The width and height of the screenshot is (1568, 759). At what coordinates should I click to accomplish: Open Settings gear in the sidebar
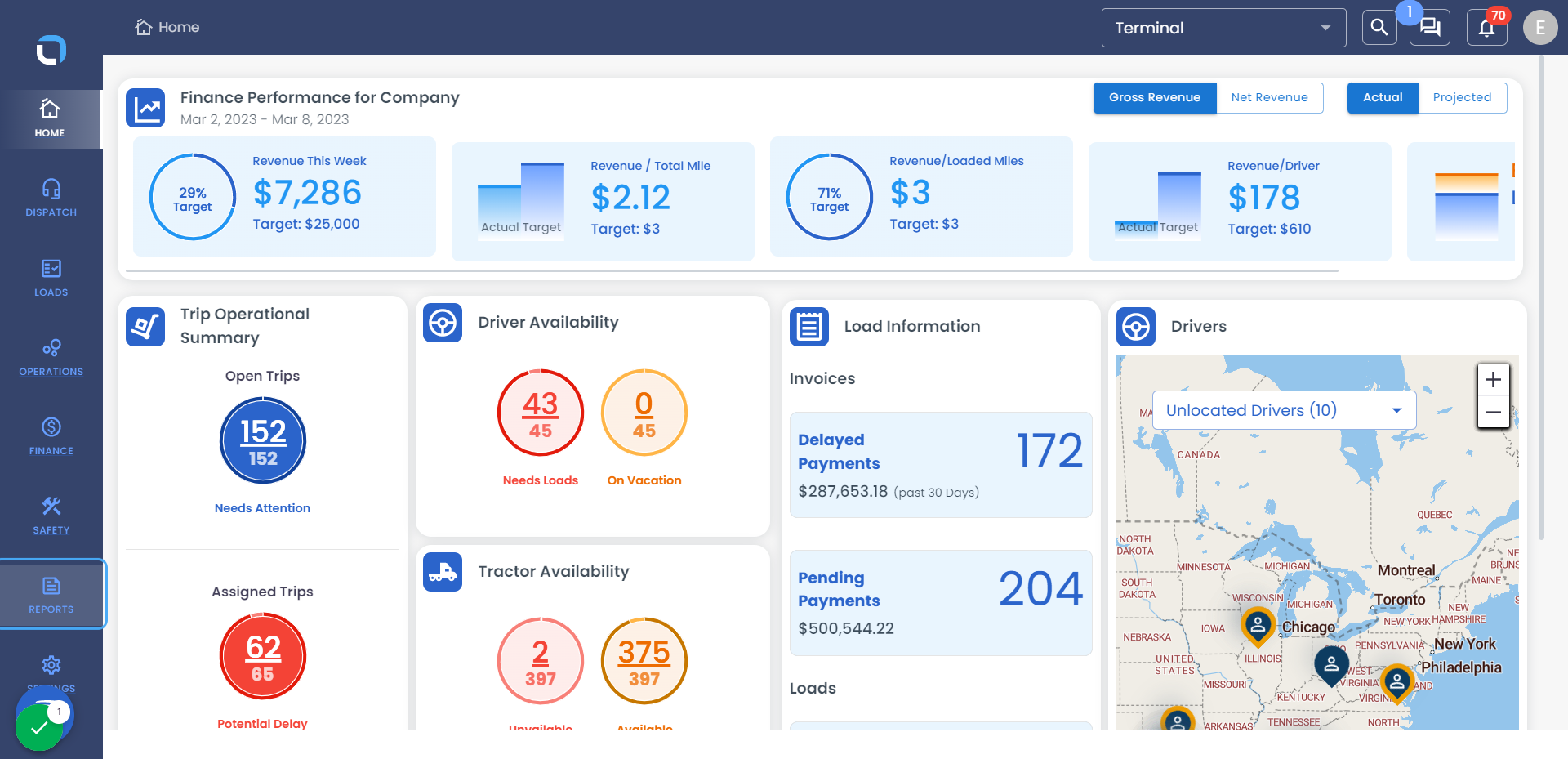[x=51, y=665]
